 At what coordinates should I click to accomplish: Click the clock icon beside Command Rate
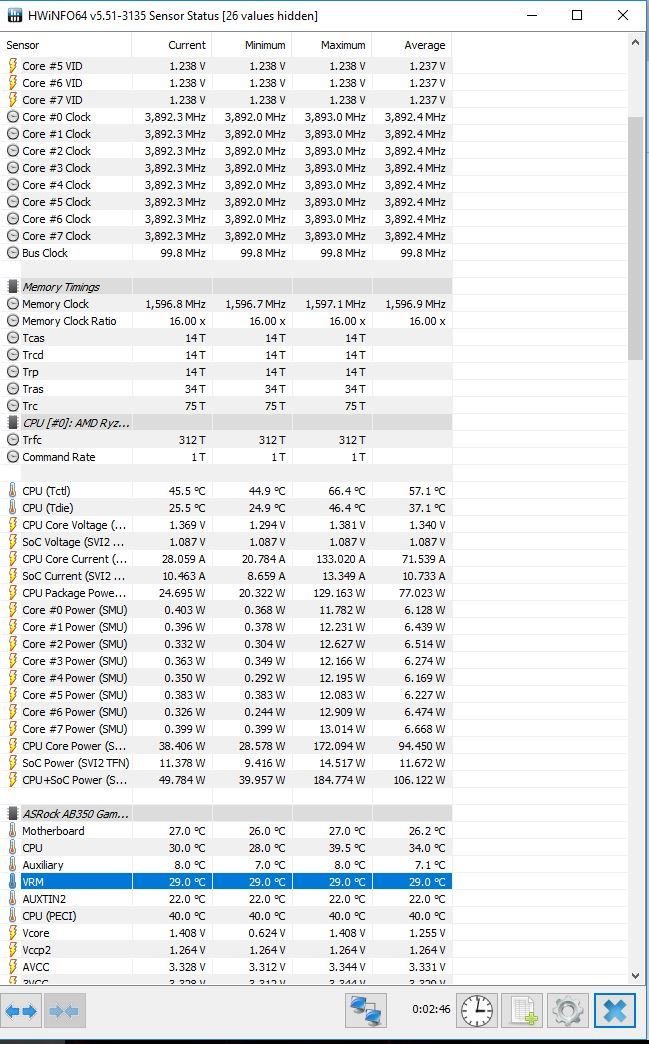point(12,457)
